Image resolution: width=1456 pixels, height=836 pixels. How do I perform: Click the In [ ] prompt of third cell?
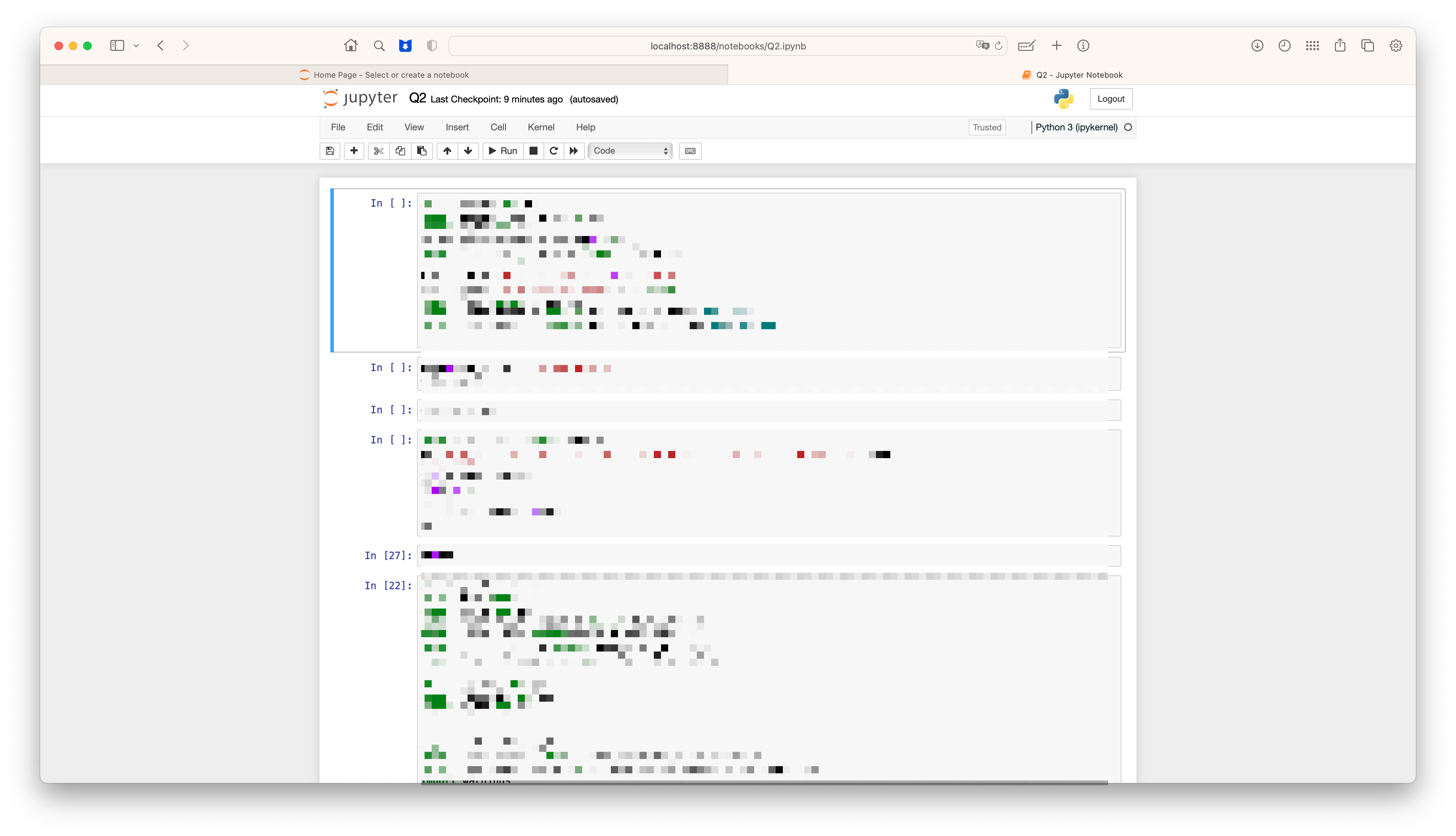391,409
